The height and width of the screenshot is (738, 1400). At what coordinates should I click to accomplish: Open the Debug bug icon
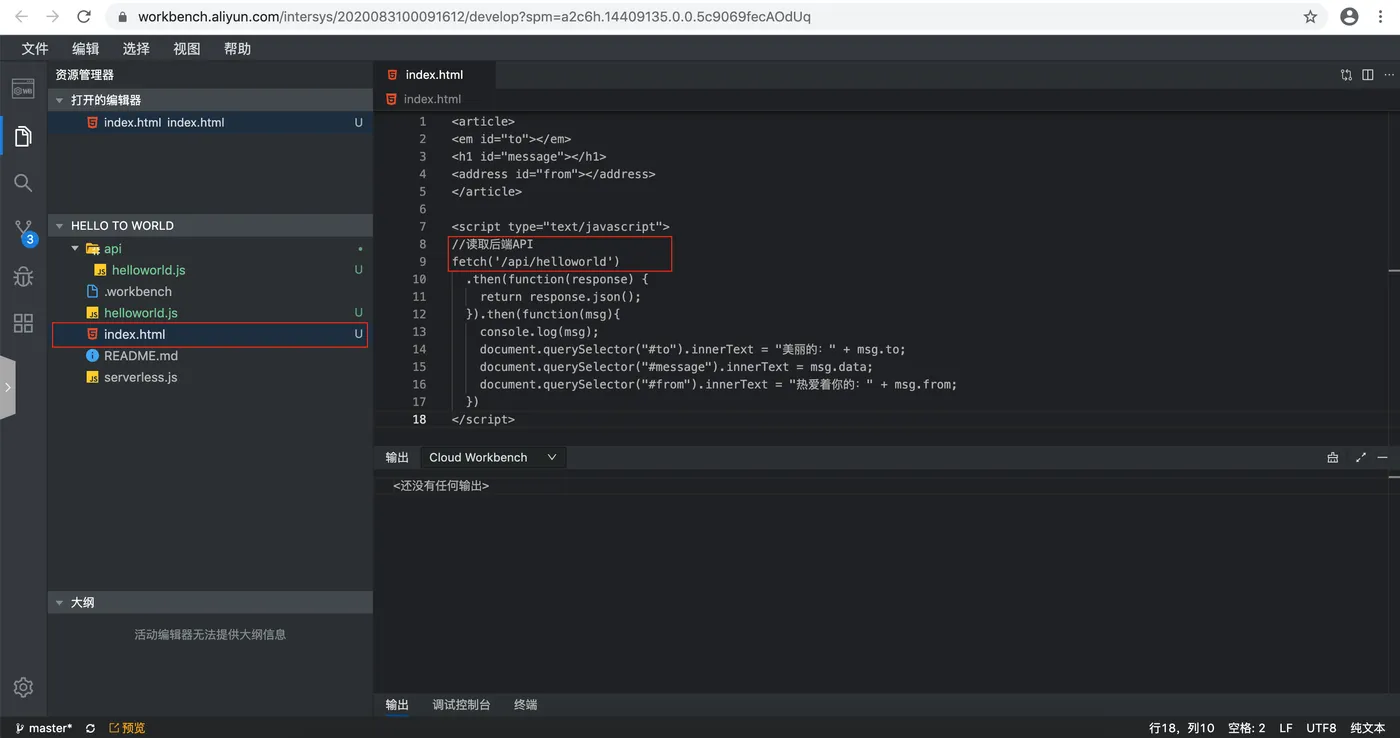tap(23, 277)
